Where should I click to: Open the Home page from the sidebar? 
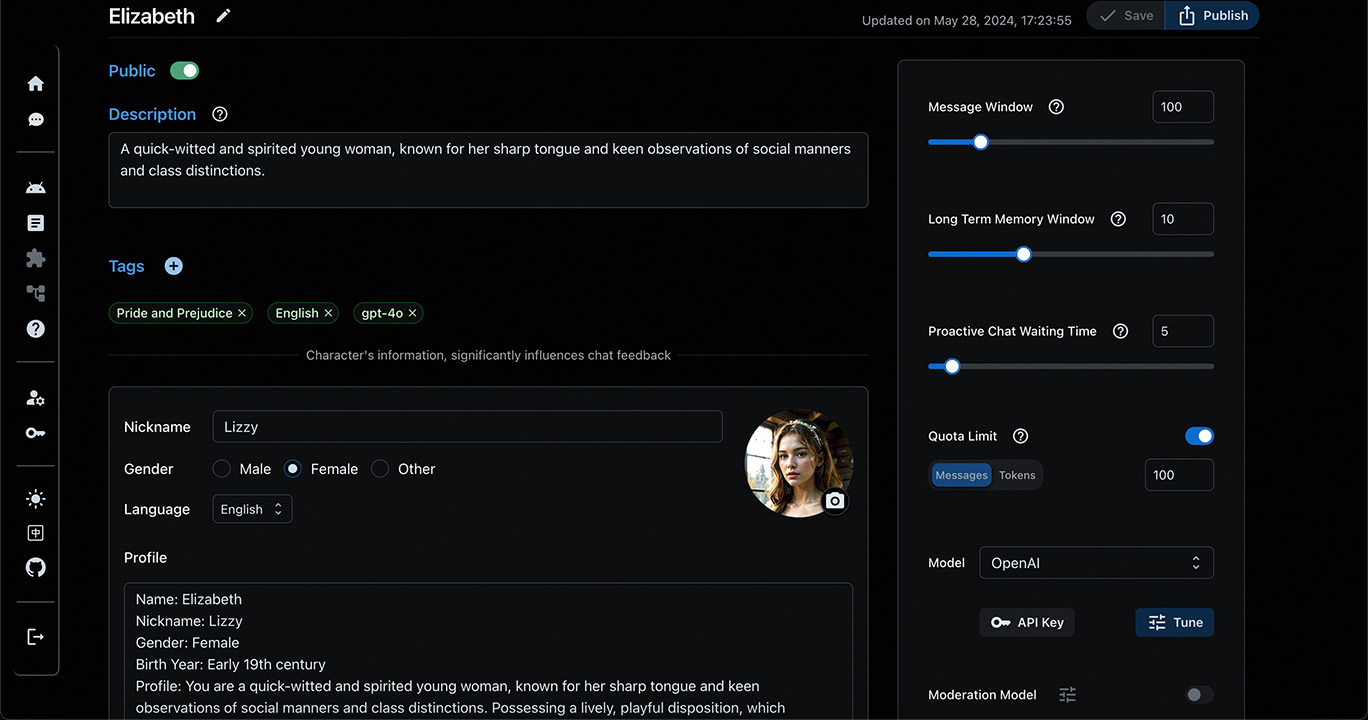35,83
